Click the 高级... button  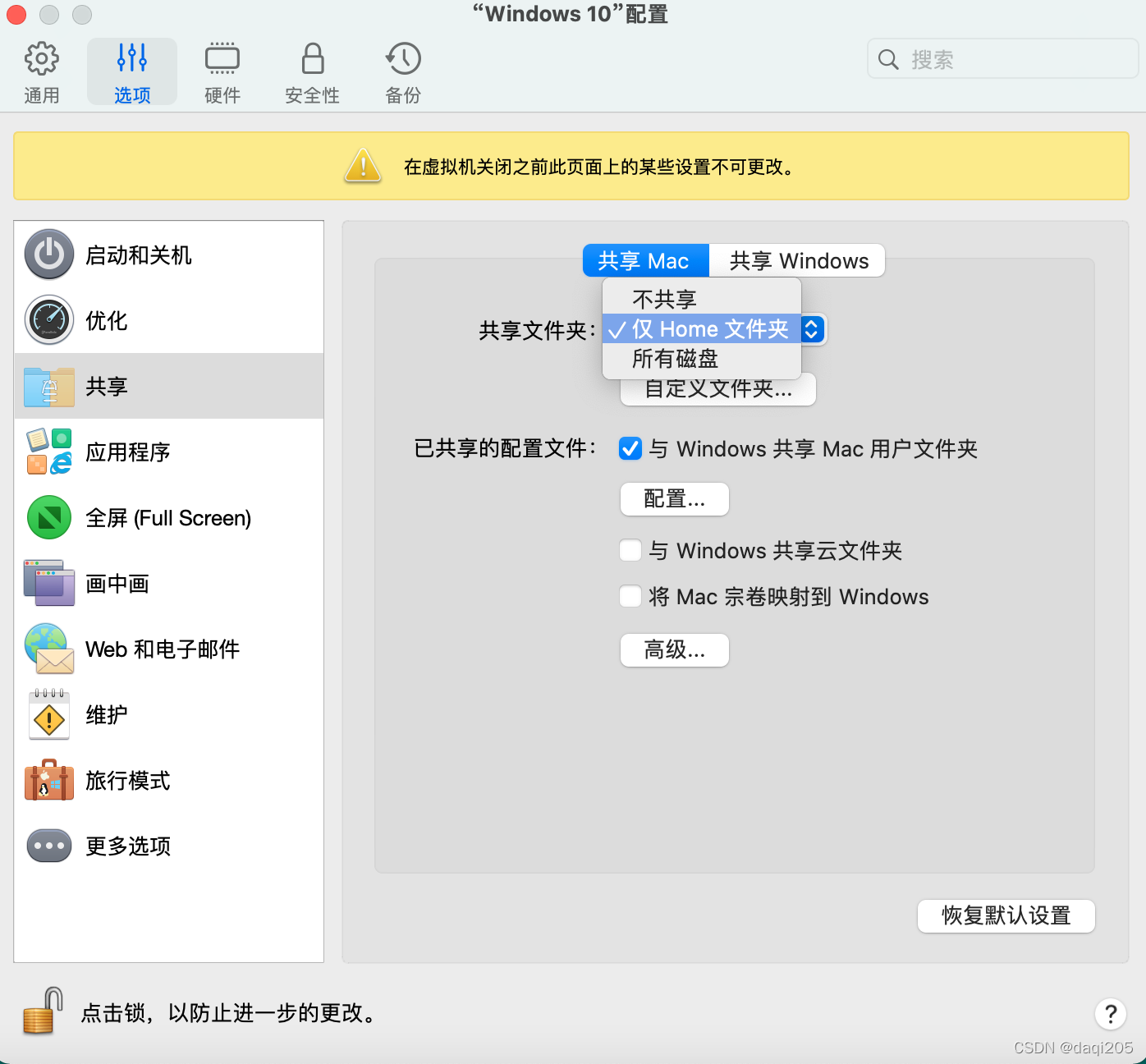pos(675,650)
